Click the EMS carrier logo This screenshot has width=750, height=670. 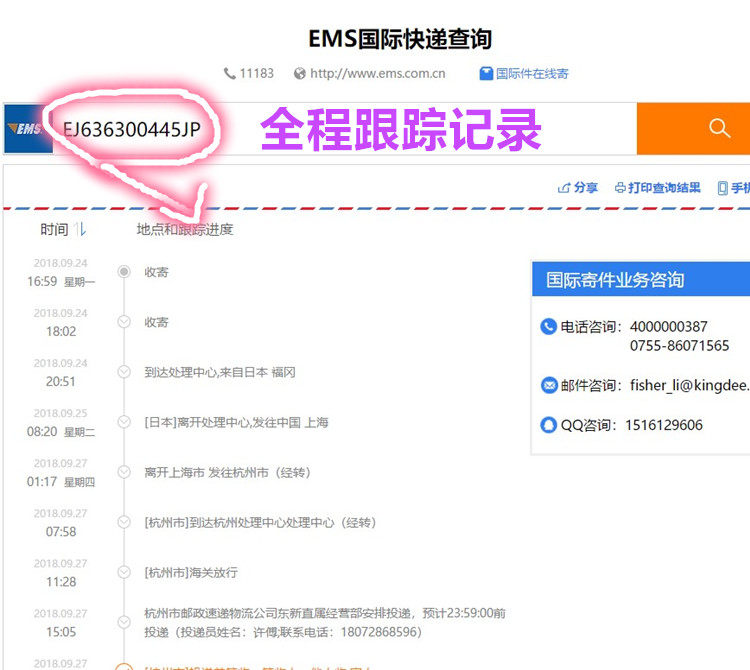[28, 129]
